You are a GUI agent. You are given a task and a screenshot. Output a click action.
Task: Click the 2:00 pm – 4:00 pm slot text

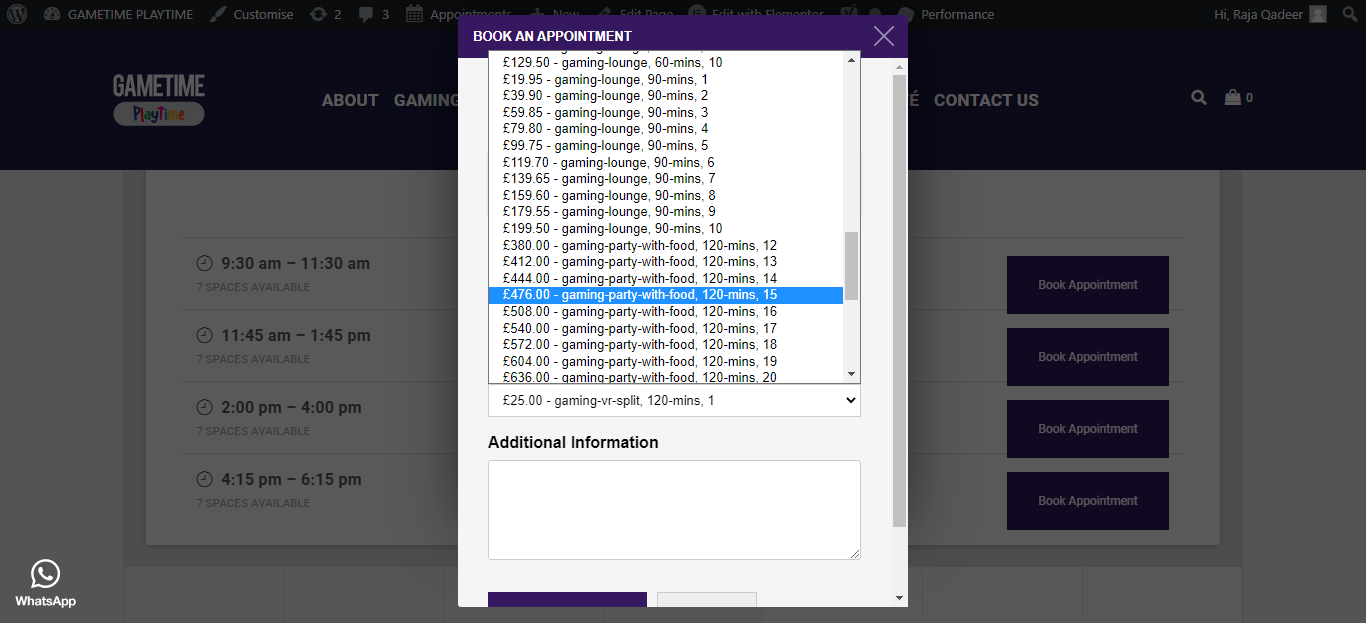pos(291,408)
